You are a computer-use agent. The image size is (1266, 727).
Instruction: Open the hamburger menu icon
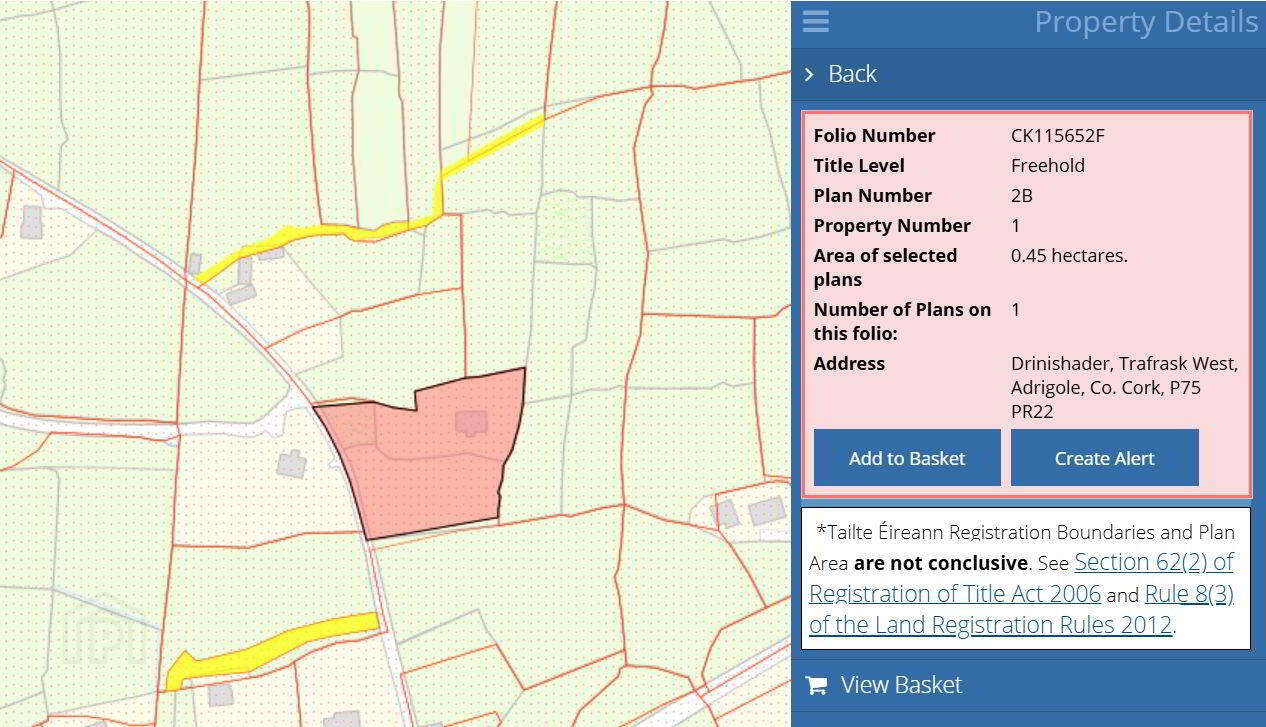(x=815, y=21)
